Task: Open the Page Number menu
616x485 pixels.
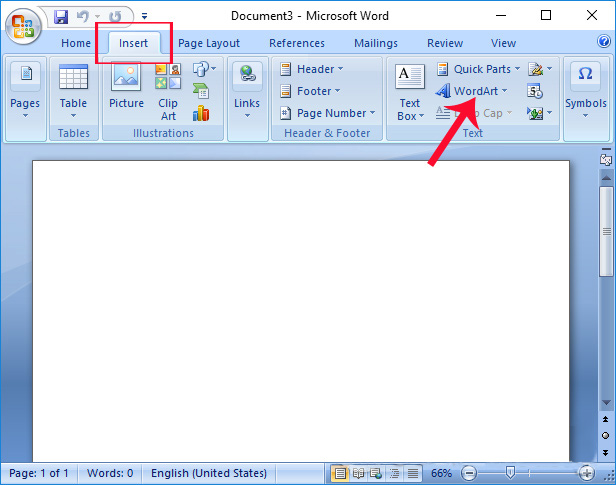Action: coord(328,113)
